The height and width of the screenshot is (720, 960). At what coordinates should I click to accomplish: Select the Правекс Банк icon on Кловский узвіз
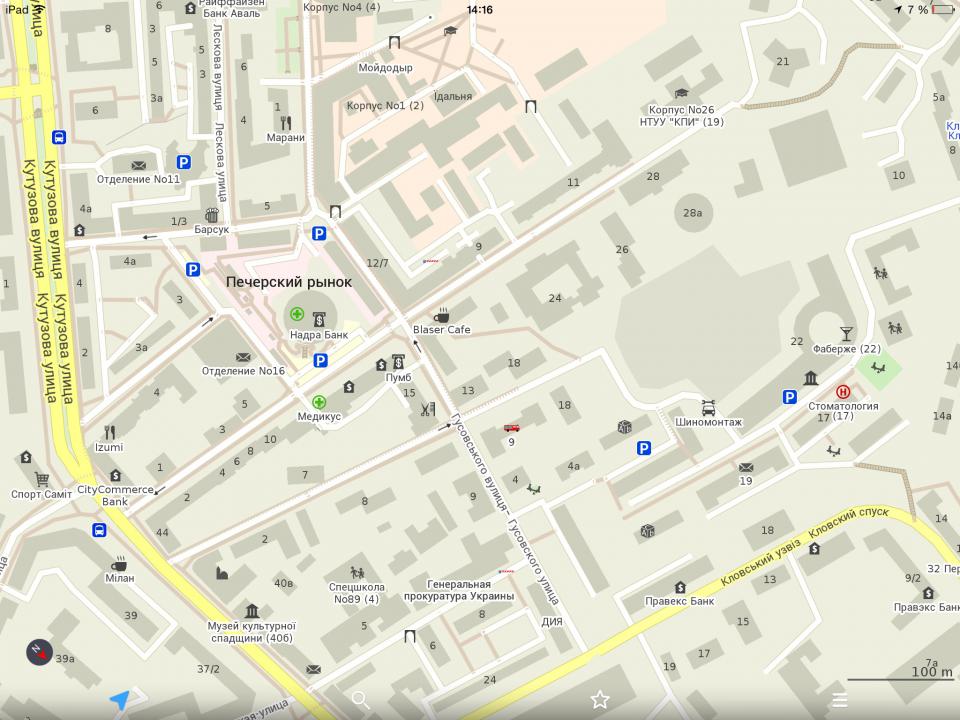(x=680, y=587)
